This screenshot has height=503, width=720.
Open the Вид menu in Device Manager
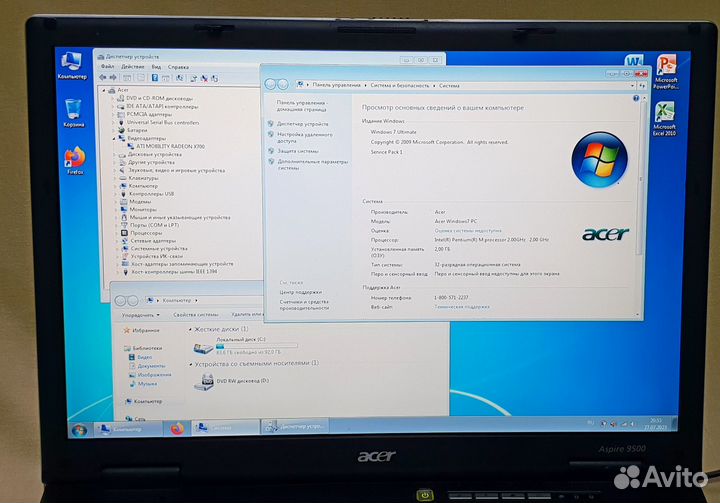point(156,66)
